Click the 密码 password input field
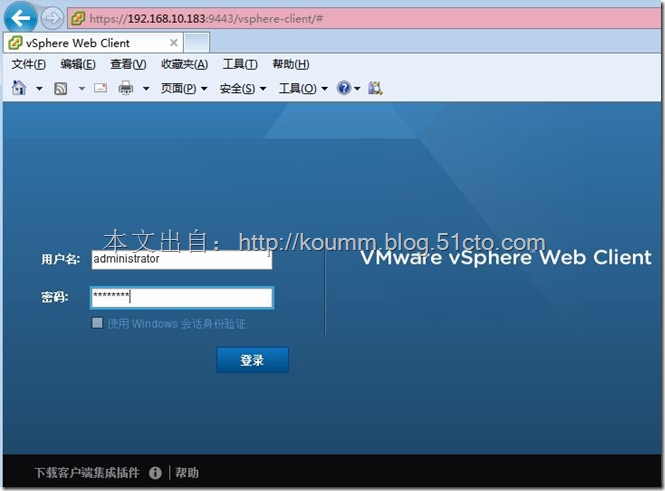Image resolution: width=665 pixels, height=491 pixels. click(x=182, y=297)
